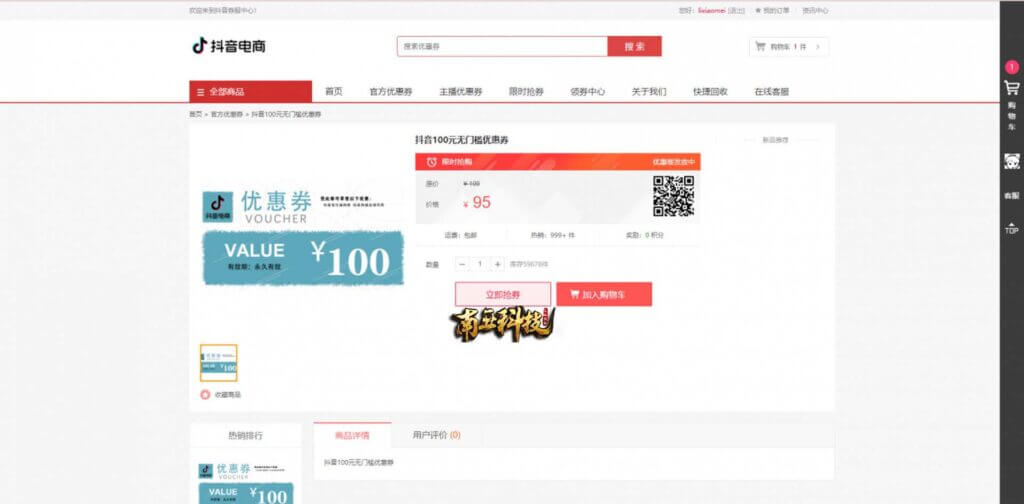1024x504 pixels.
Task: Open 在线客服 navigation item
Action: click(772, 92)
